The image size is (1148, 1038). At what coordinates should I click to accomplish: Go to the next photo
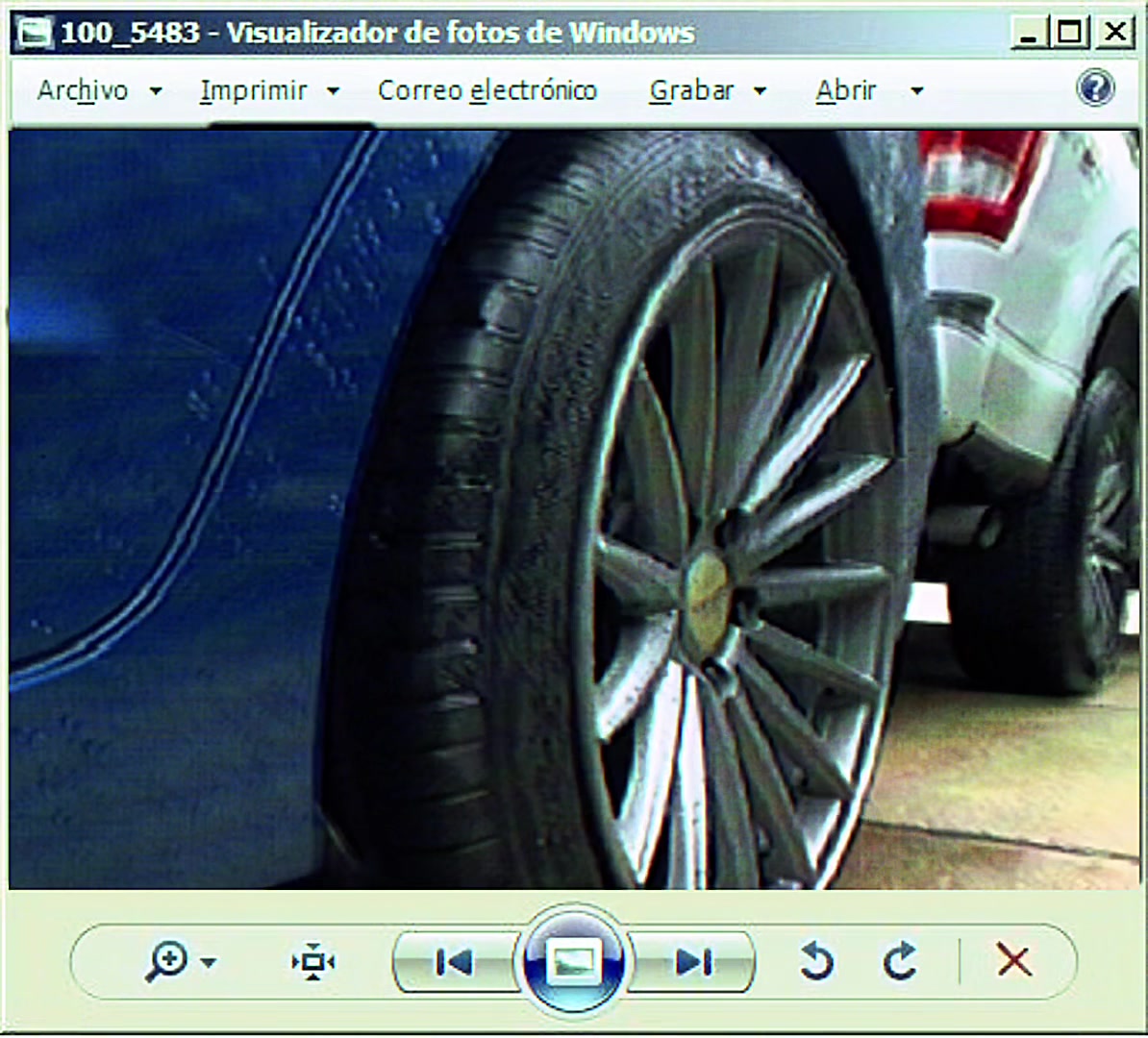pos(692,962)
